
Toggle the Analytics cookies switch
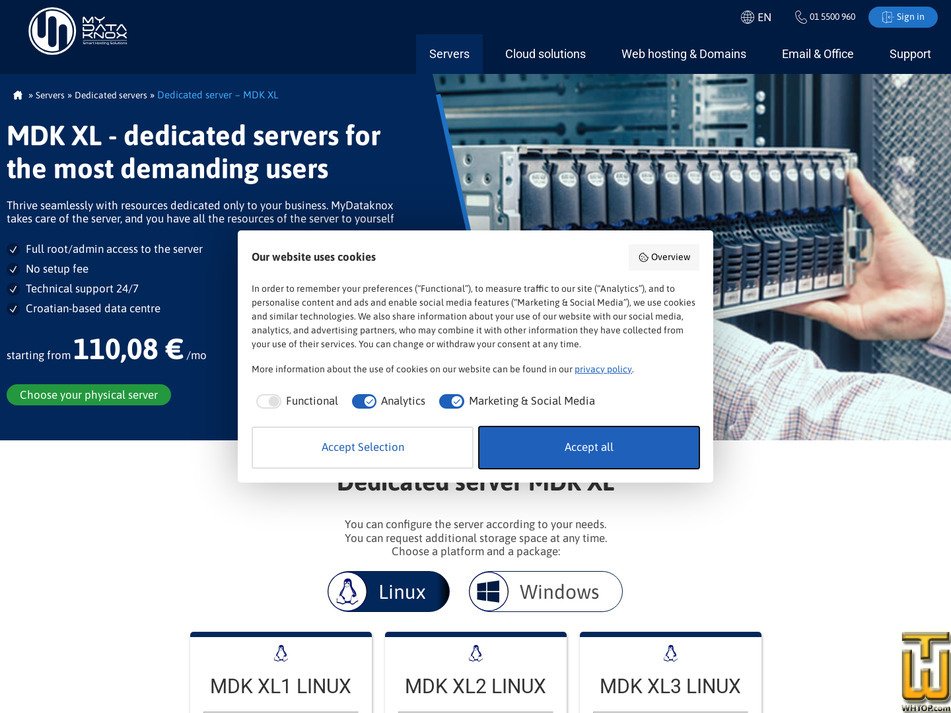(364, 401)
